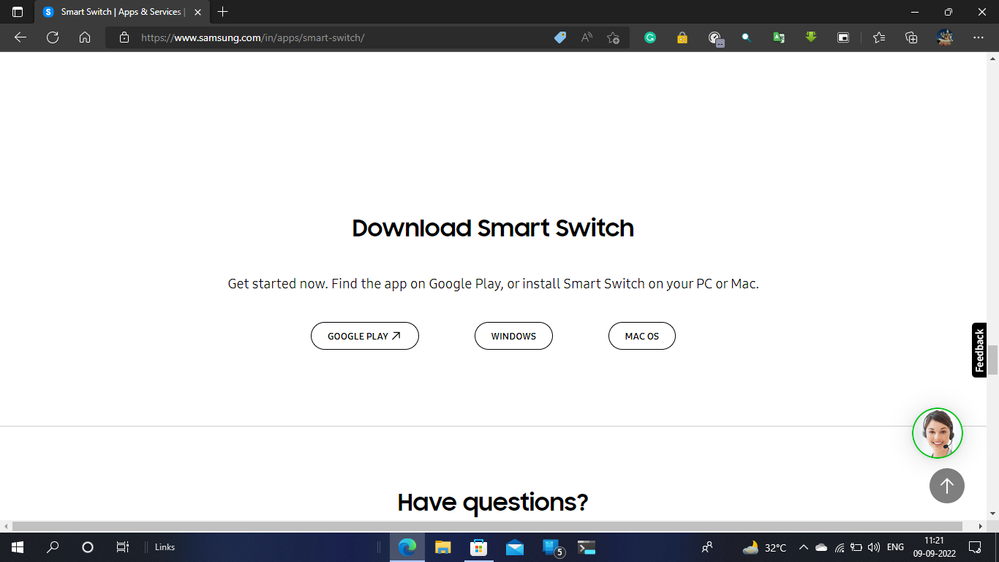Open the Links toolbar on the taskbar

pyautogui.click(x=164, y=547)
